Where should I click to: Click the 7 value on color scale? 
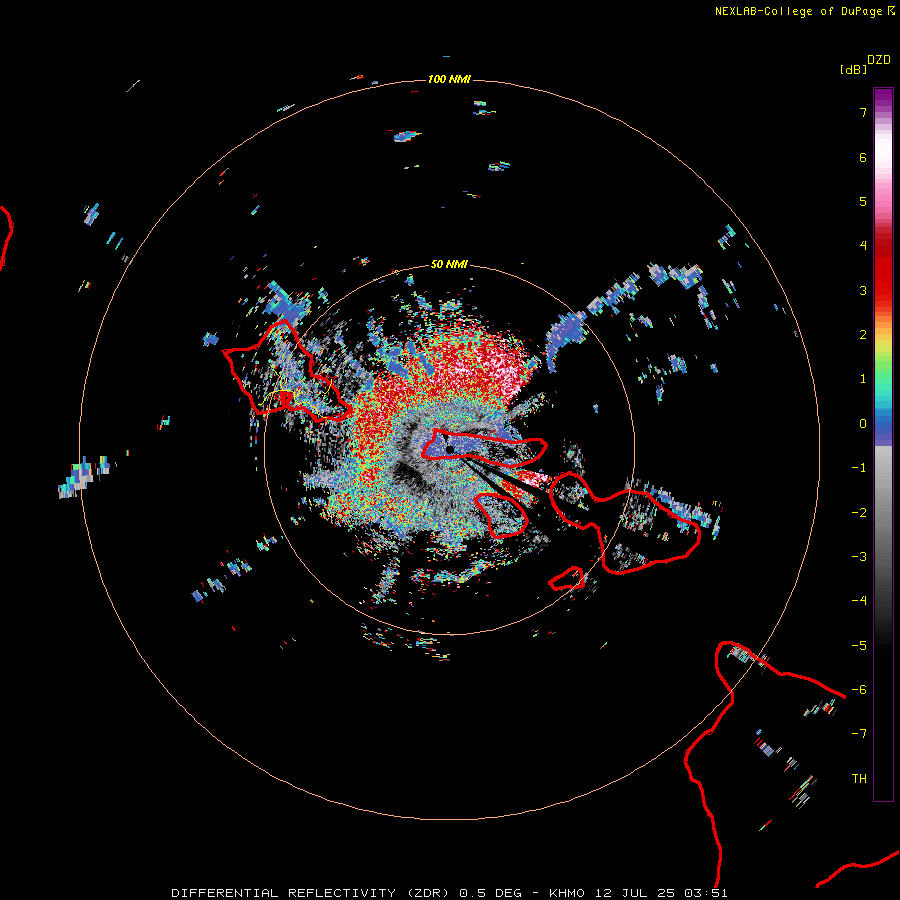(x=863, y=112)
